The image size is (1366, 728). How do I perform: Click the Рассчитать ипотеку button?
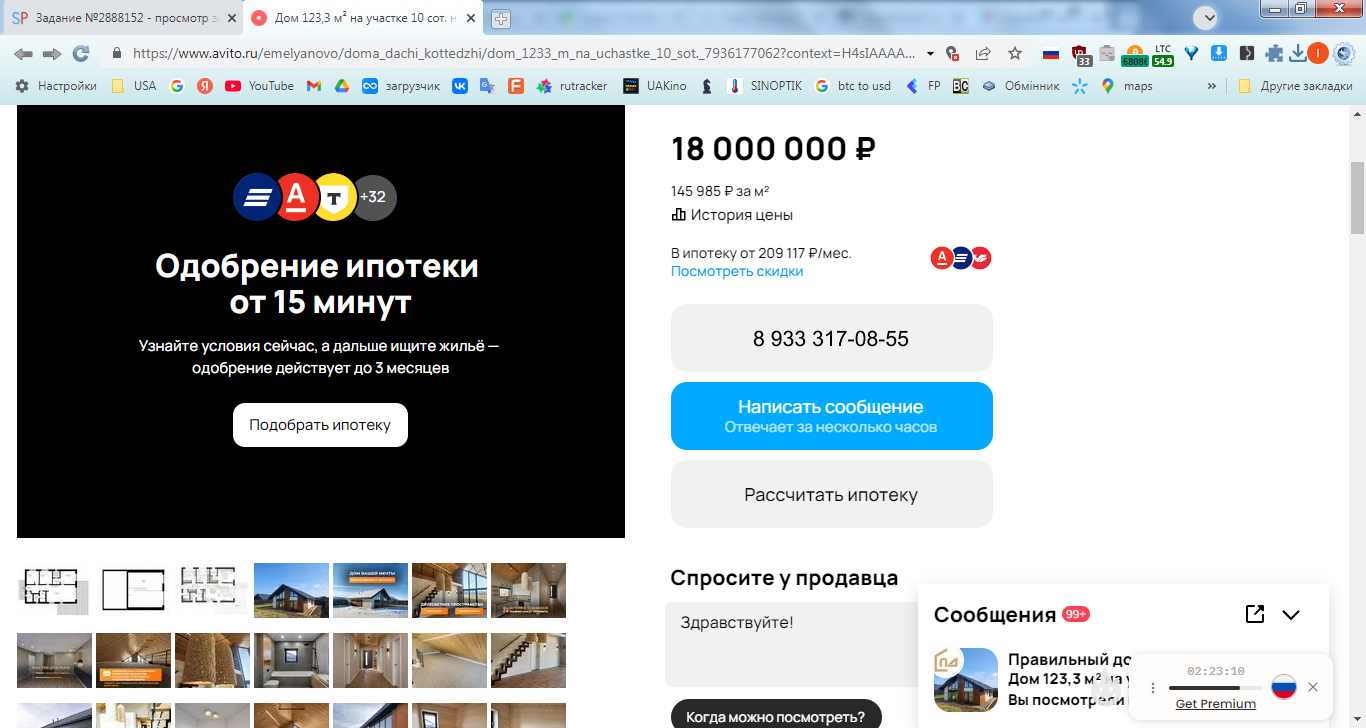pos(831,494)
